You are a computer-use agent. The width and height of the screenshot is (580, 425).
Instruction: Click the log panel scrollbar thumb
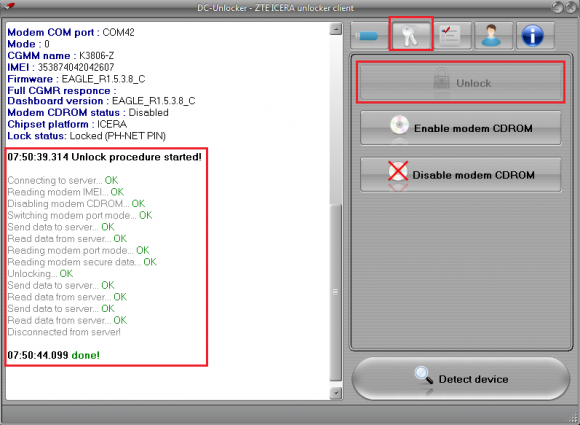[x=336, y=292]
